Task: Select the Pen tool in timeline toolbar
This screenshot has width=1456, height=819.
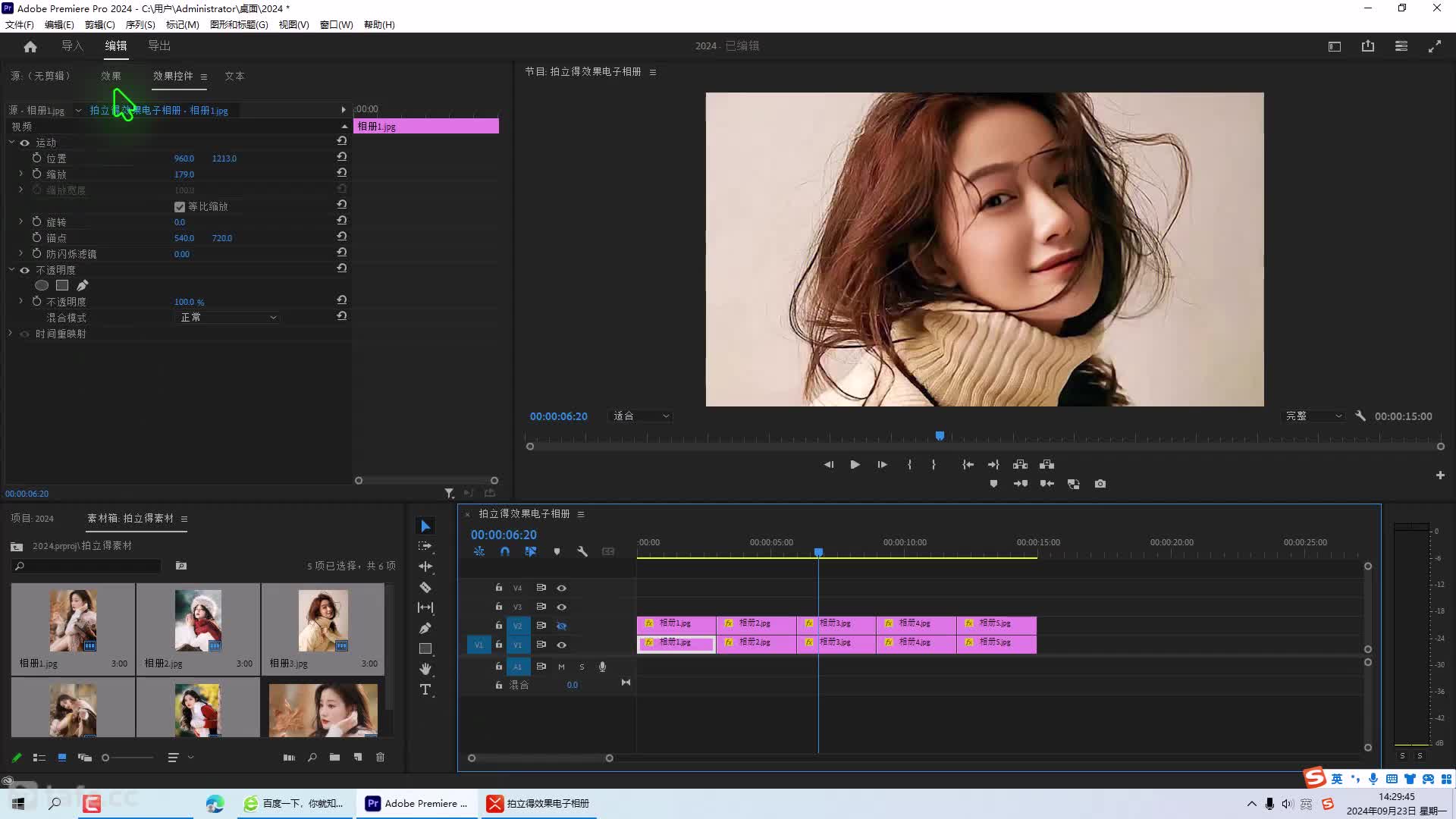Action: coord(425,628)
